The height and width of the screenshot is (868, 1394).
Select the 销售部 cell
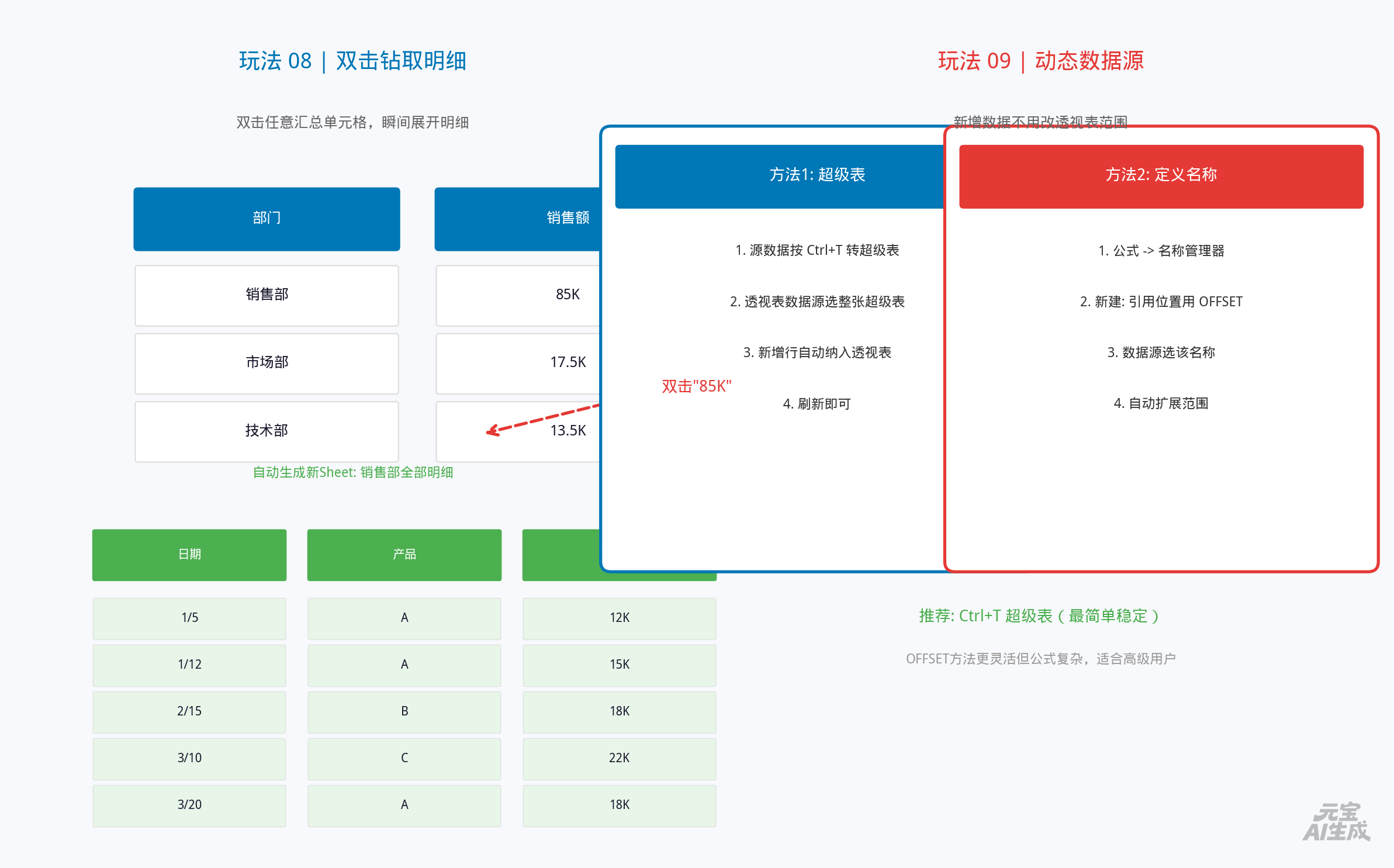coord(267,296)
